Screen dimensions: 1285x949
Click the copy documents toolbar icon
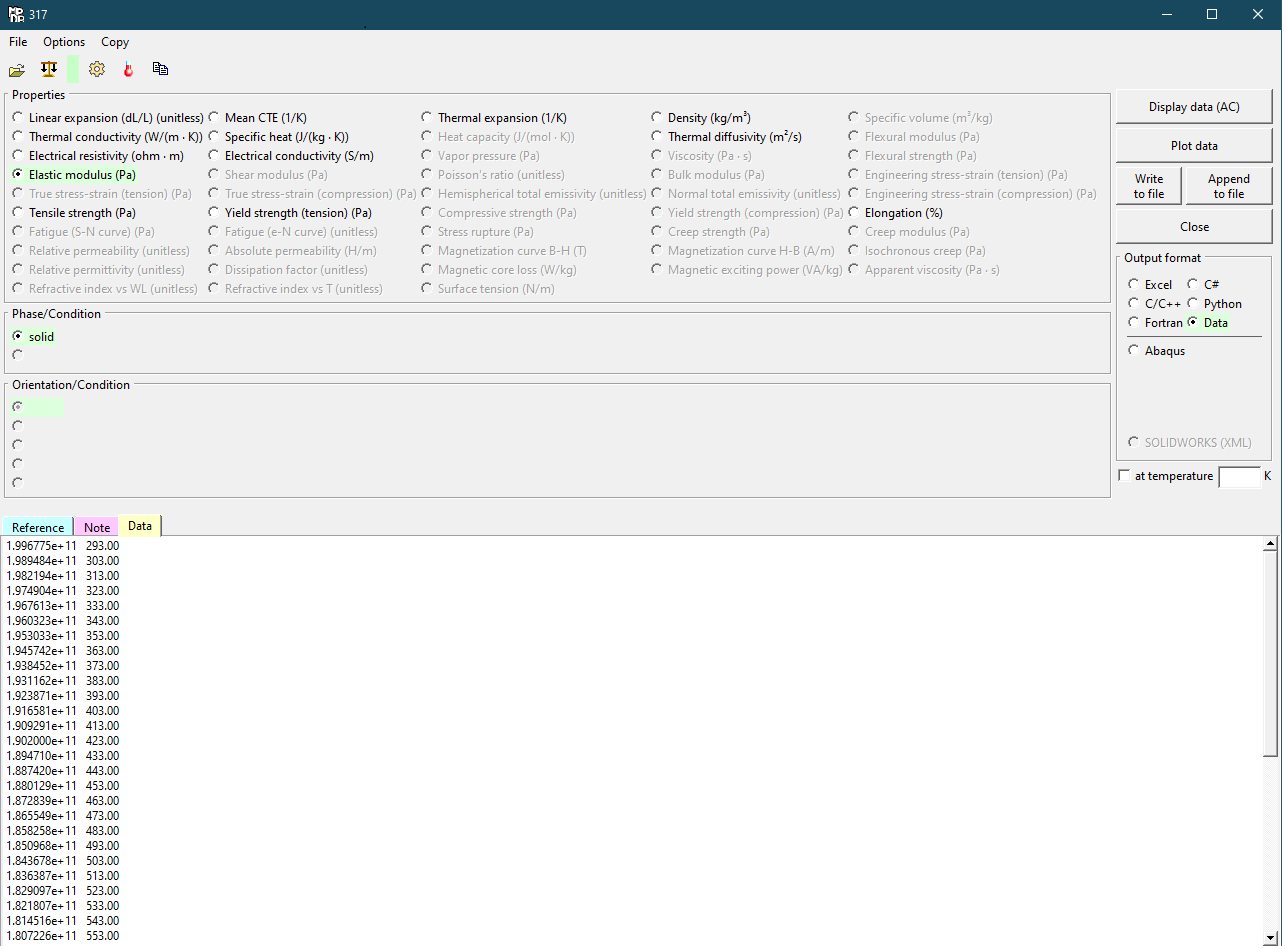160,69
